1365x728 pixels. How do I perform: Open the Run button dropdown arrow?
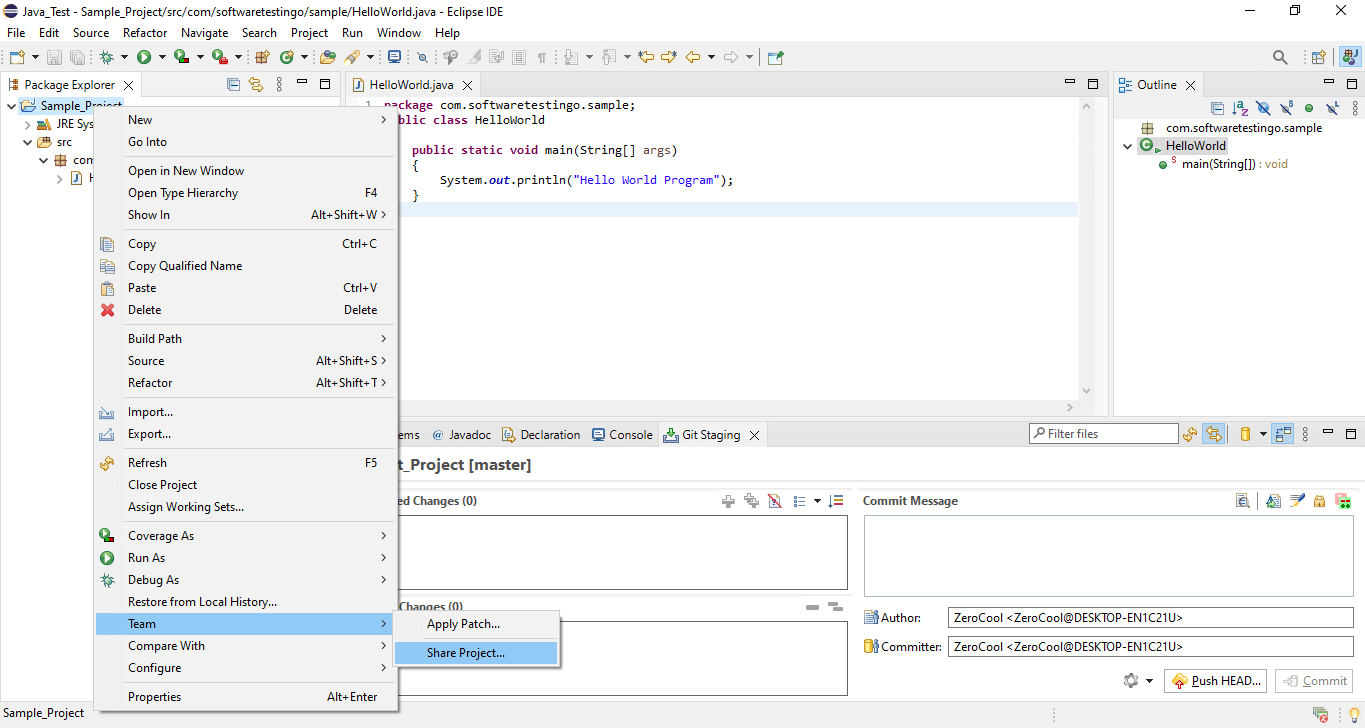click(x=162, y=57)
